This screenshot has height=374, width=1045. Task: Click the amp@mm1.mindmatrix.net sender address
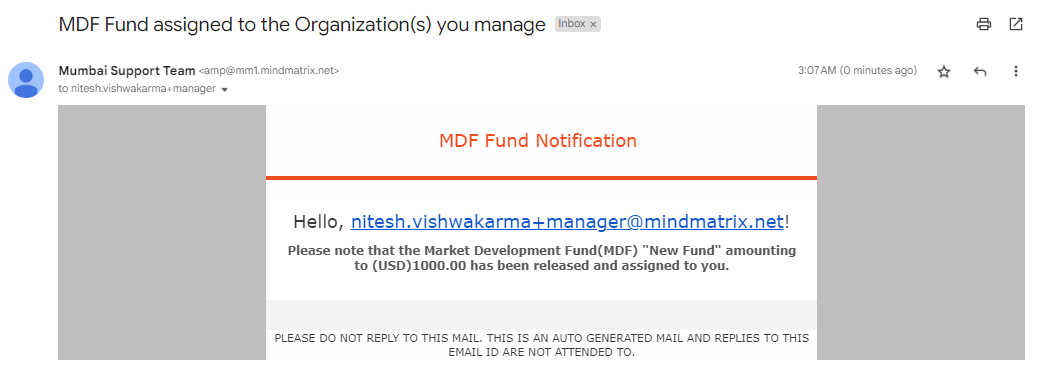coord(269,71)
